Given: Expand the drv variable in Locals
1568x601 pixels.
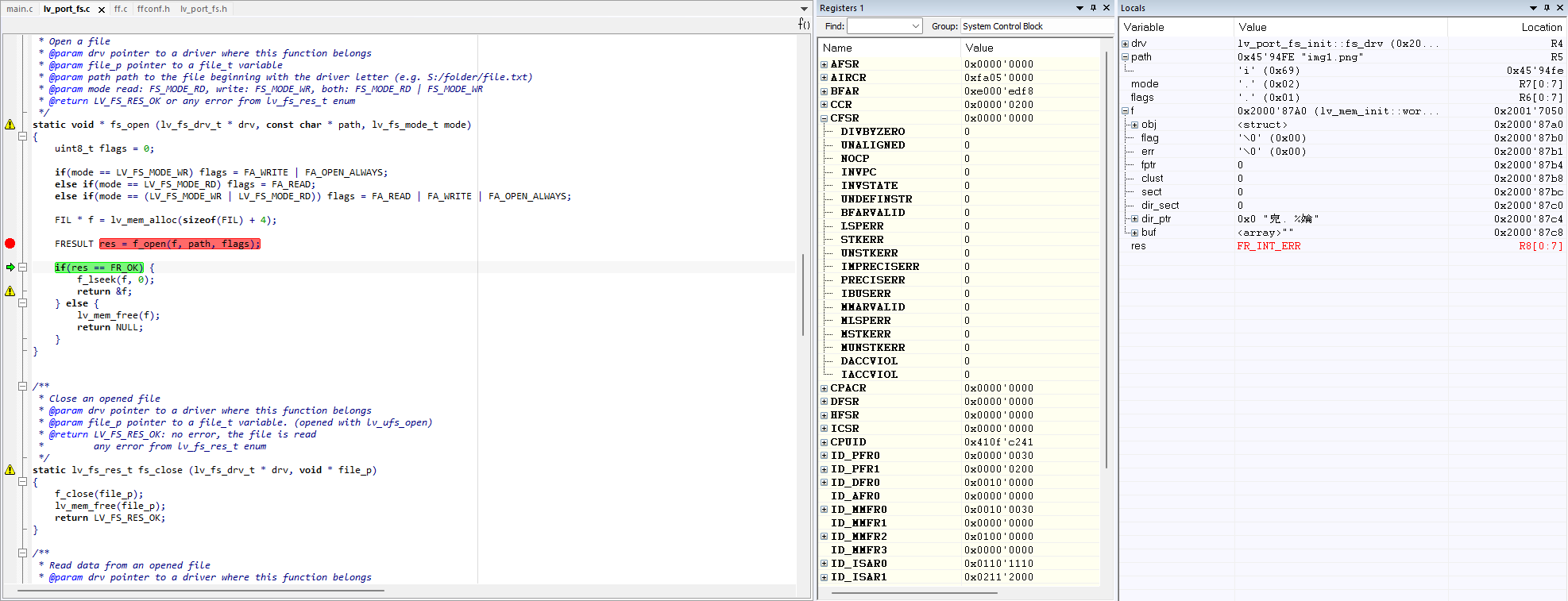Looking at the screenshot, I should pos(1126,44).
